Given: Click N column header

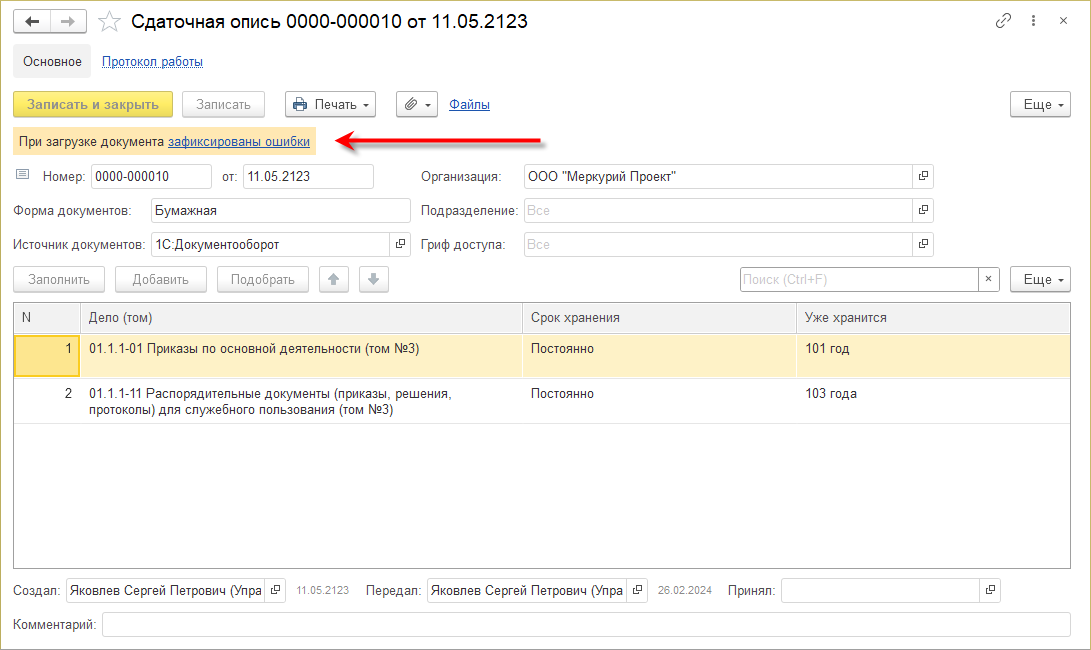Looking at the screenshot, I should click(47, 317).
